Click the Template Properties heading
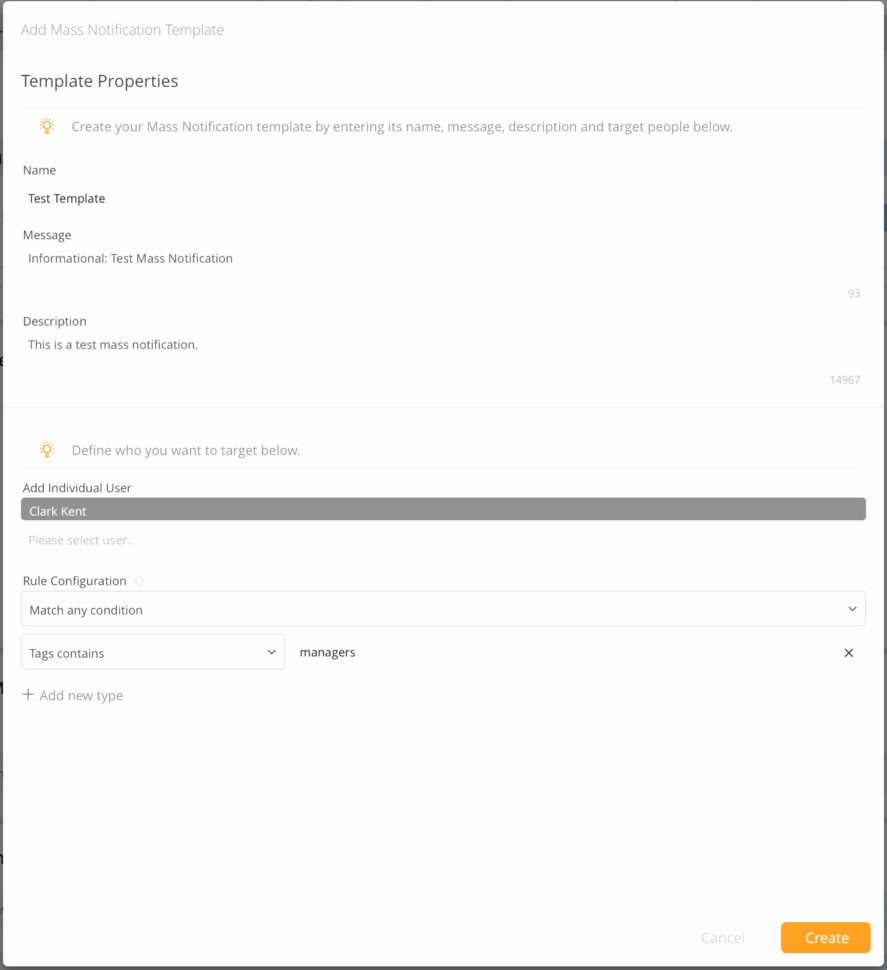887x970 pixels. click(x=99, y=82)
